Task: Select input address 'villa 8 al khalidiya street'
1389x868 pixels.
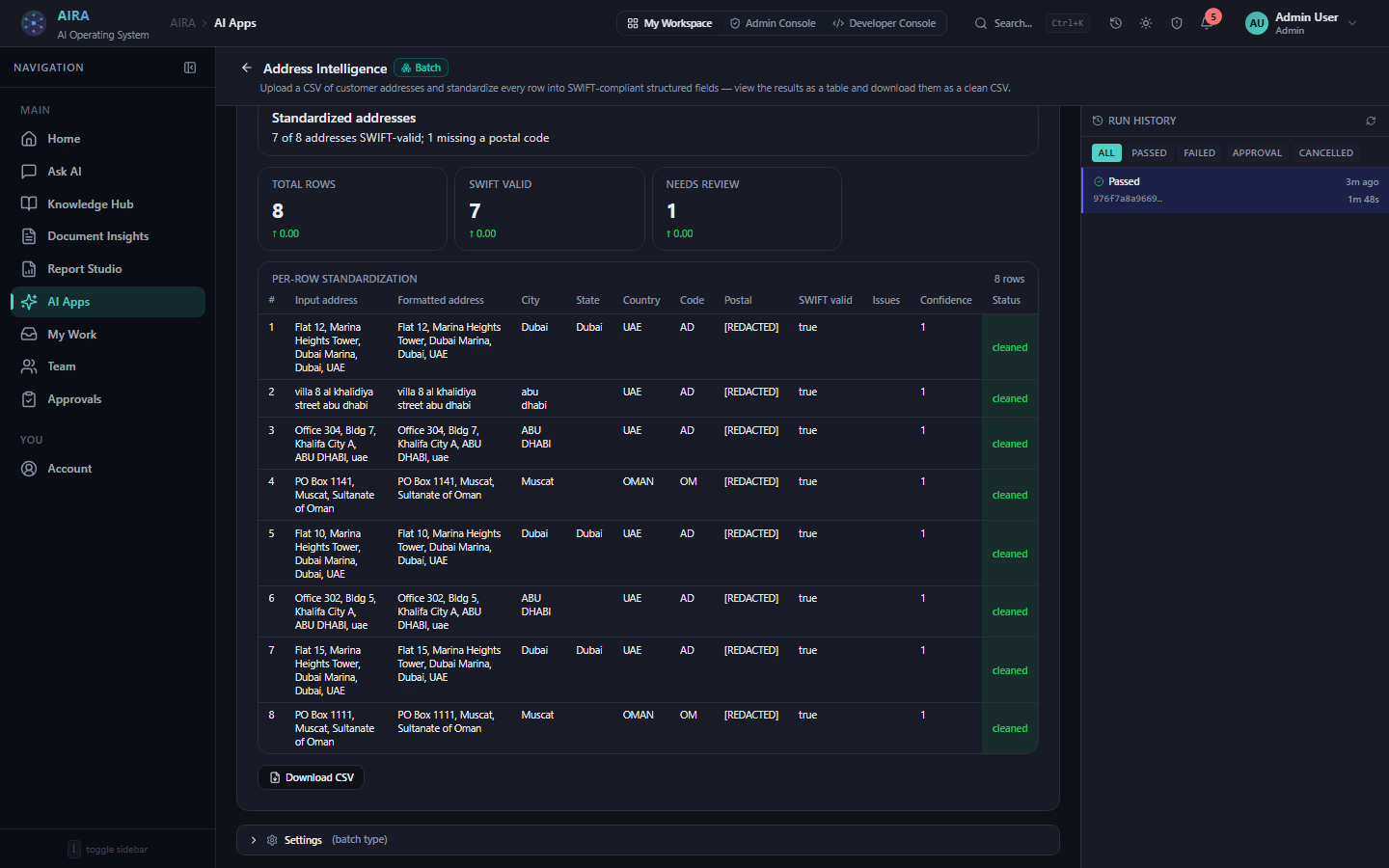Action: tap(334, 398)
